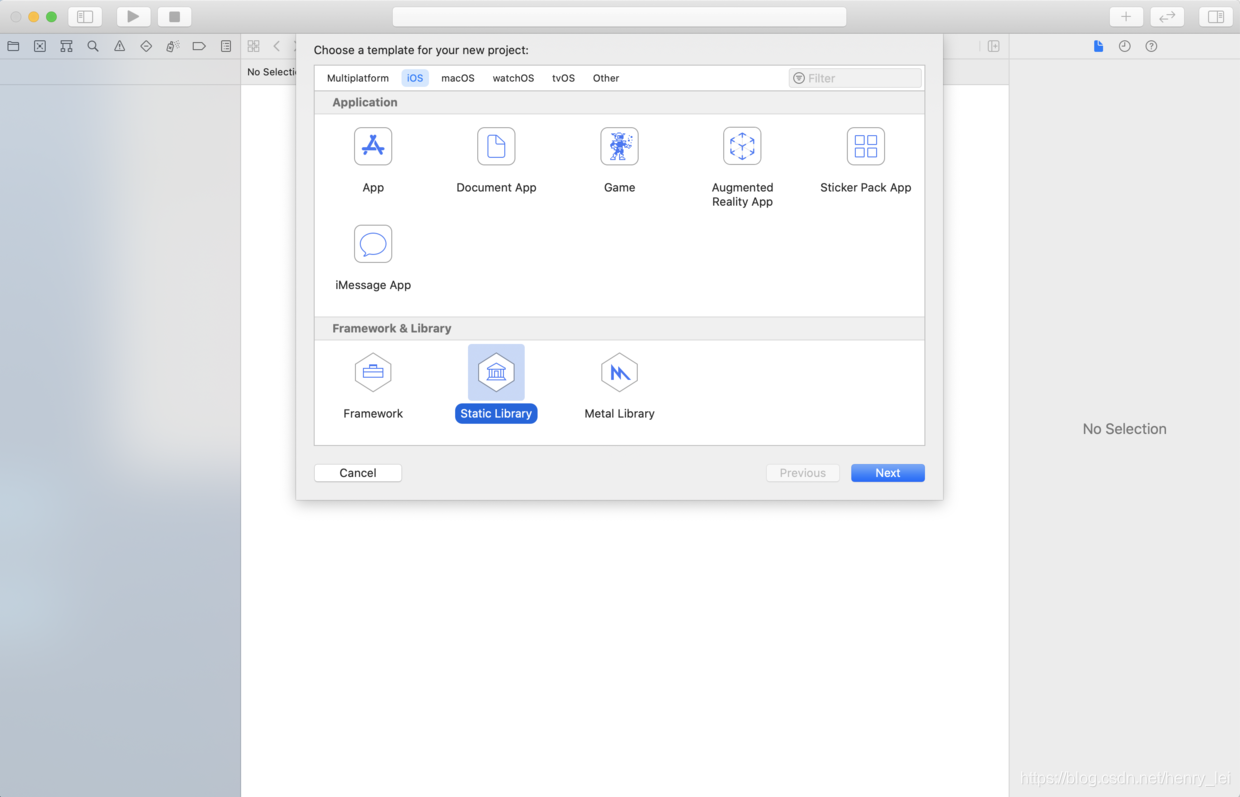The height and width of the screenshot is (797, 1240).
Task: Open the Find navigator magnifier icon
Action: click(x=93, y=46)
